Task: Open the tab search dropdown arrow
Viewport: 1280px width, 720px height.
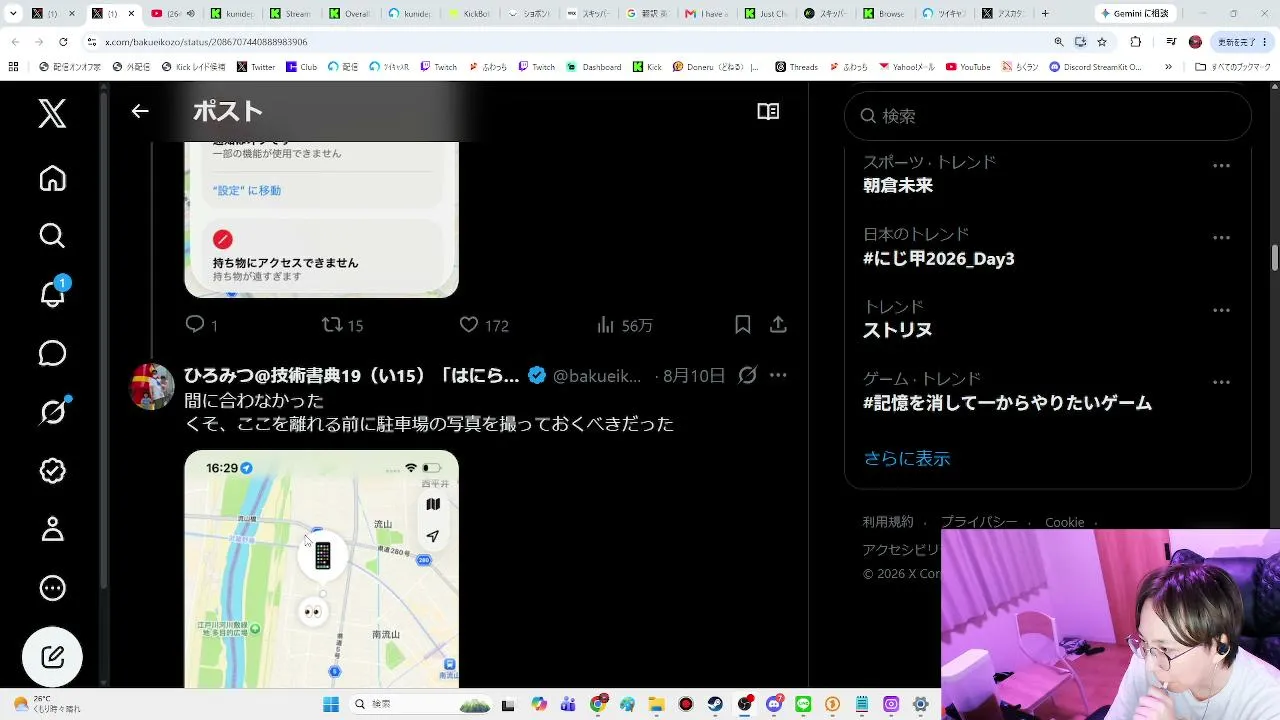Action: click(x=13, y=14)
